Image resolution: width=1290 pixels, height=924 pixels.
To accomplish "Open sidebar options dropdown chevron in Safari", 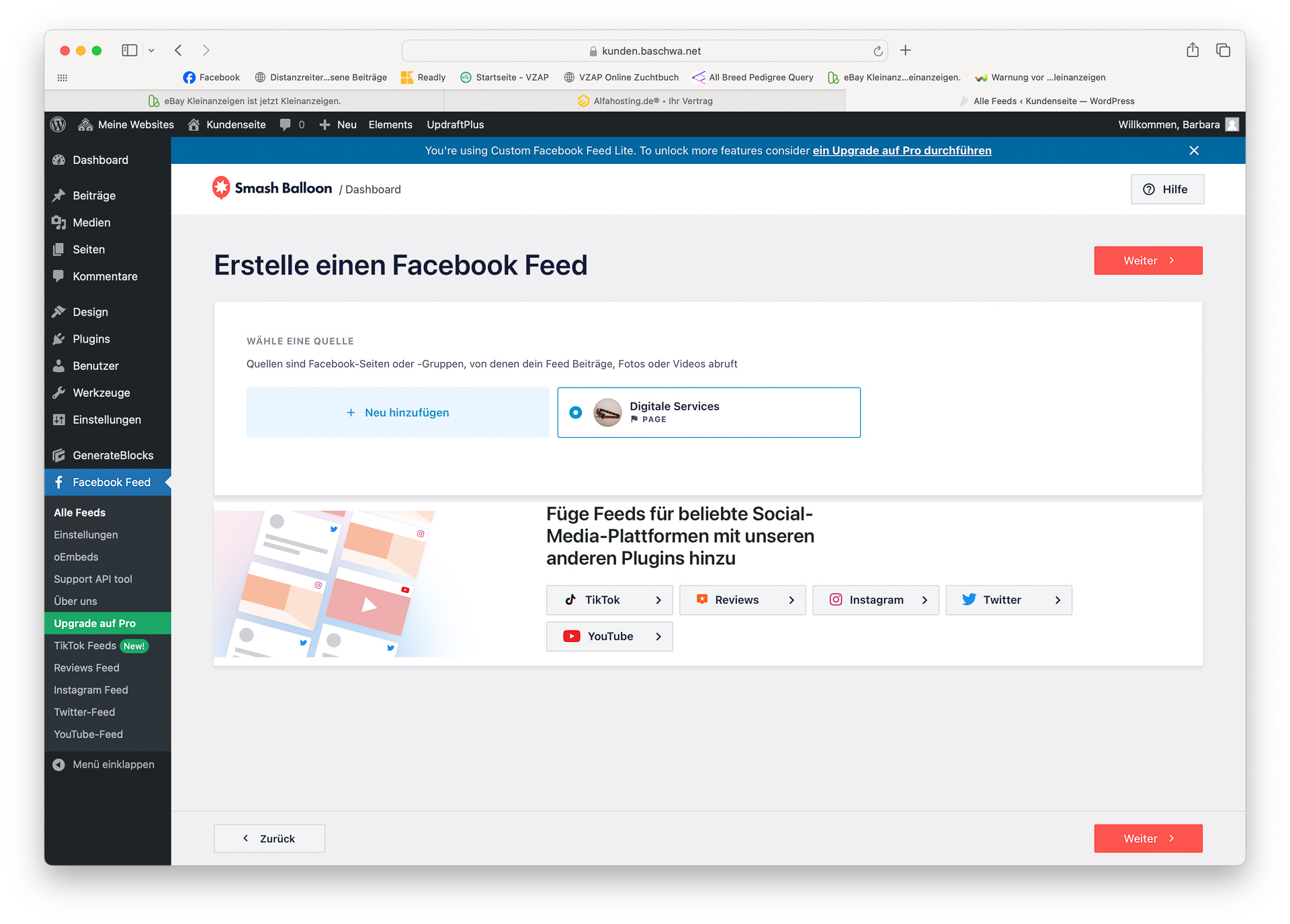I will tap(152, 50).
